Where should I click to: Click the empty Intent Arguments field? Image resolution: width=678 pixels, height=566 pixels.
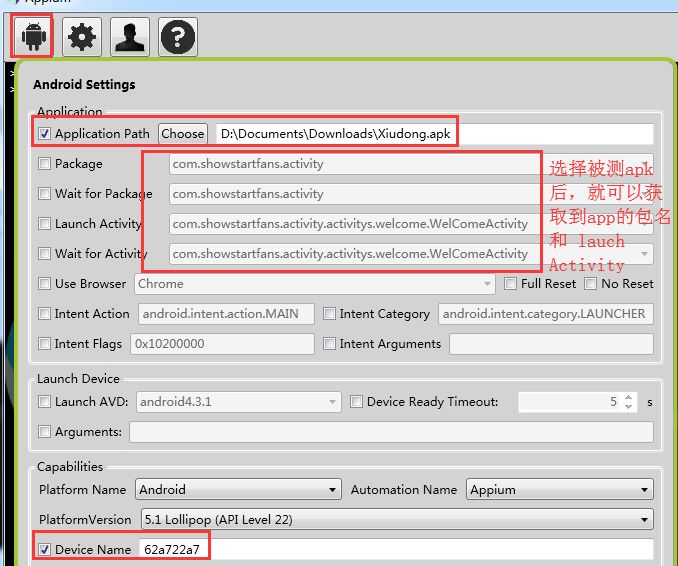tap(551, 344)
